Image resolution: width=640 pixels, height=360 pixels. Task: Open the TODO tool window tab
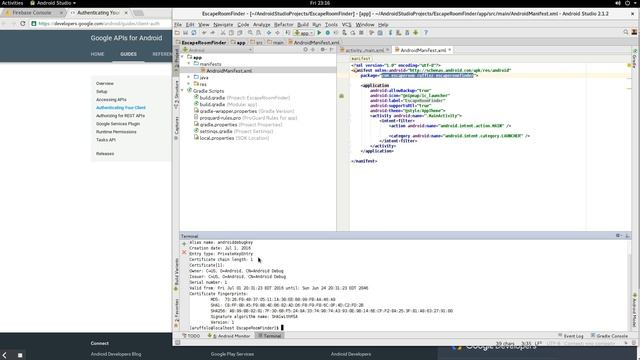click(191, 336)
